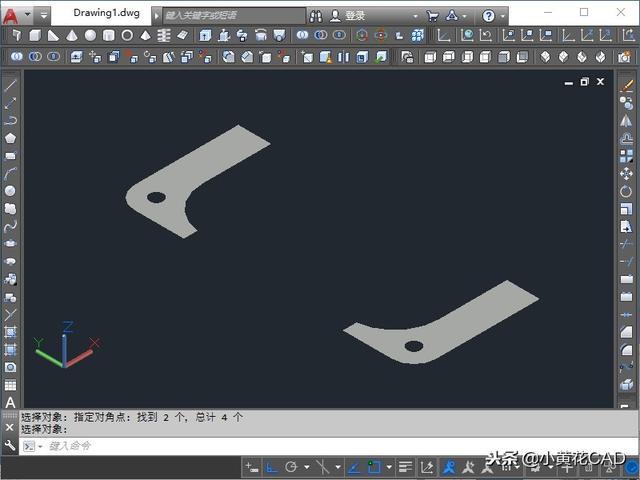
Task: Pick the Polygon draw tool
Action: [x=10, y=138]
